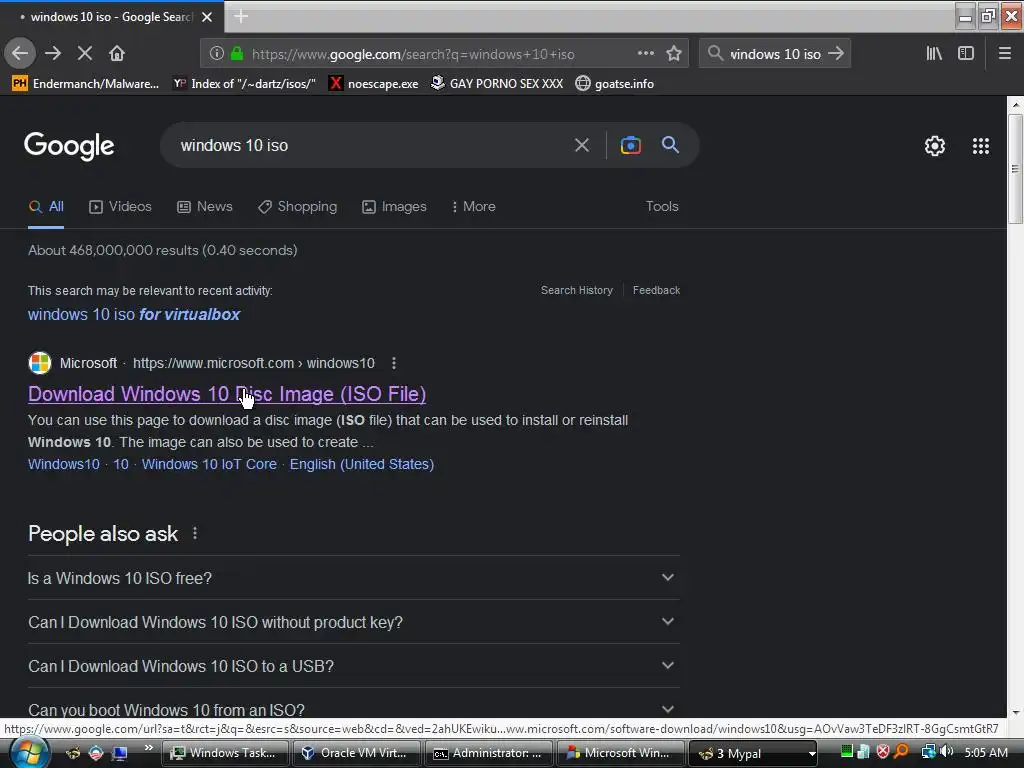This screenshot has width=1024, height=768.
Task: Open the browser home page icon
Action: [x=116, y=54]
